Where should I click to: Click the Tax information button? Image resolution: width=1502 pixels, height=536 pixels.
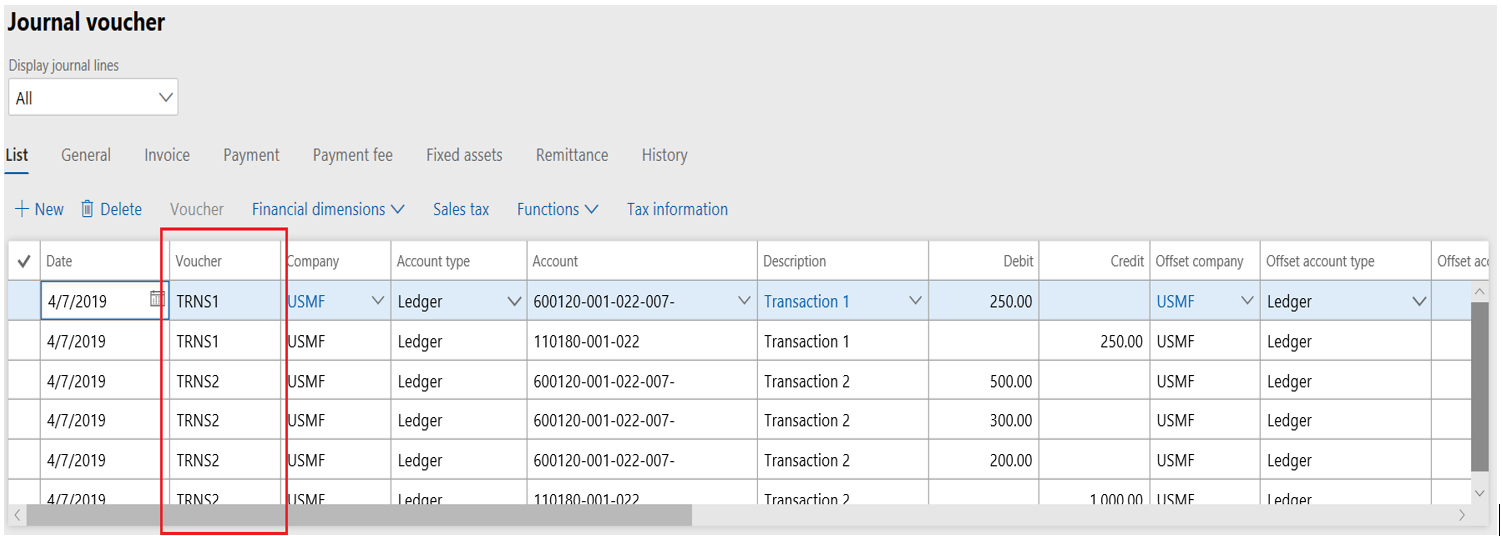677,209
